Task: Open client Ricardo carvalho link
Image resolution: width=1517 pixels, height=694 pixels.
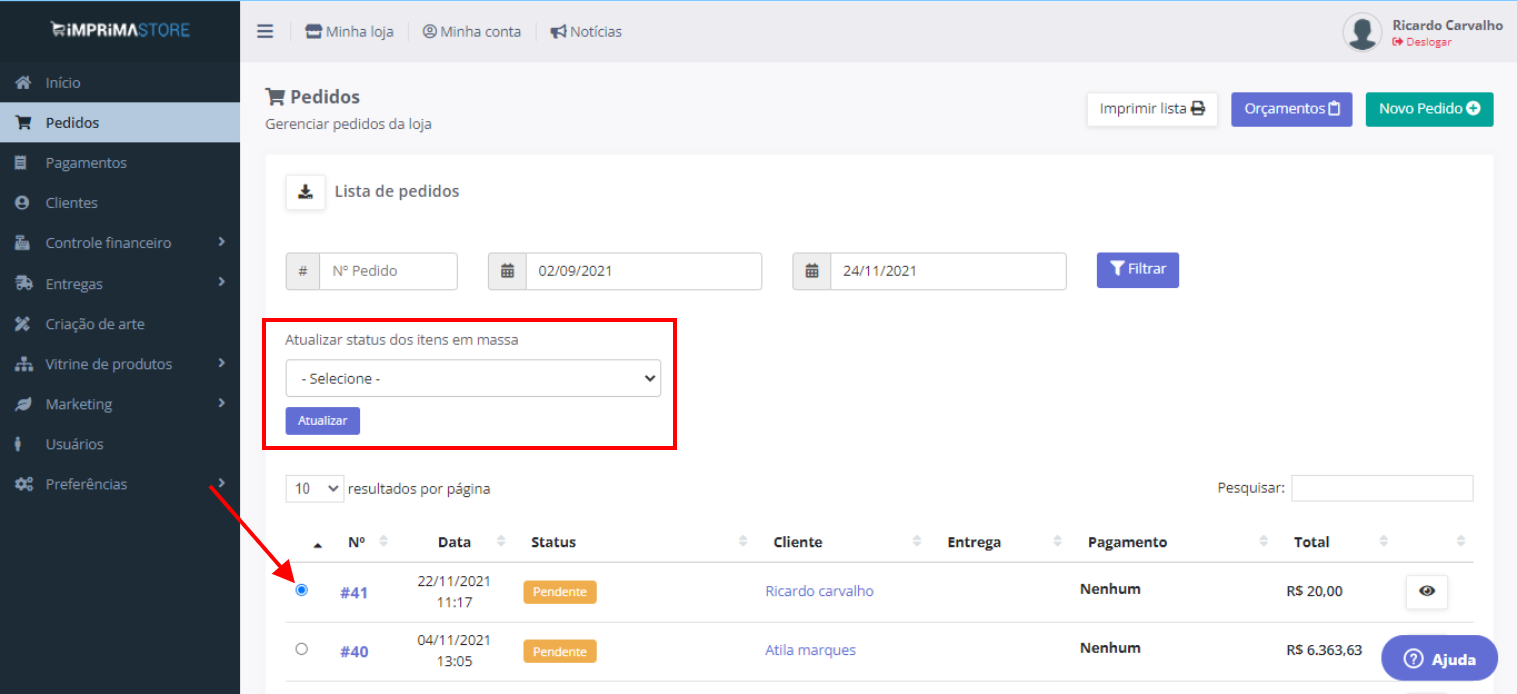Action: [819, 591]
